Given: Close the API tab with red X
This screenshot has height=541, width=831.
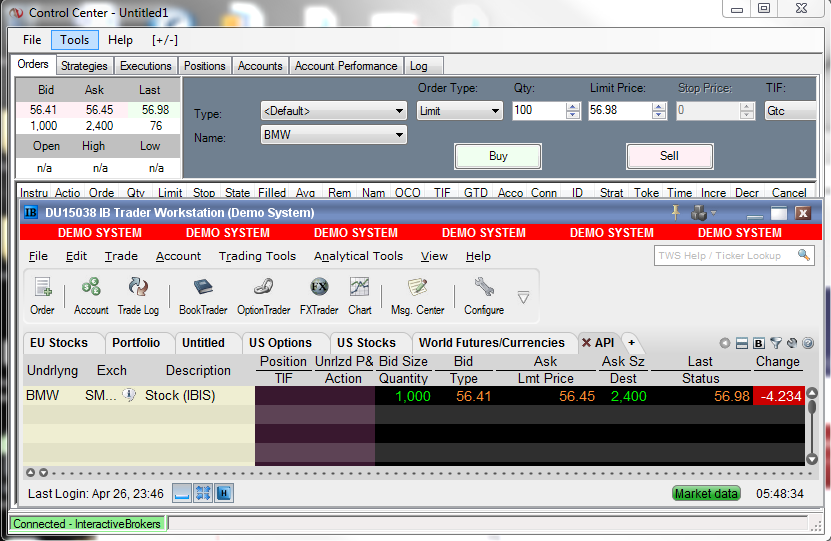Looking at the screenshot, I should tap(586, 343).
